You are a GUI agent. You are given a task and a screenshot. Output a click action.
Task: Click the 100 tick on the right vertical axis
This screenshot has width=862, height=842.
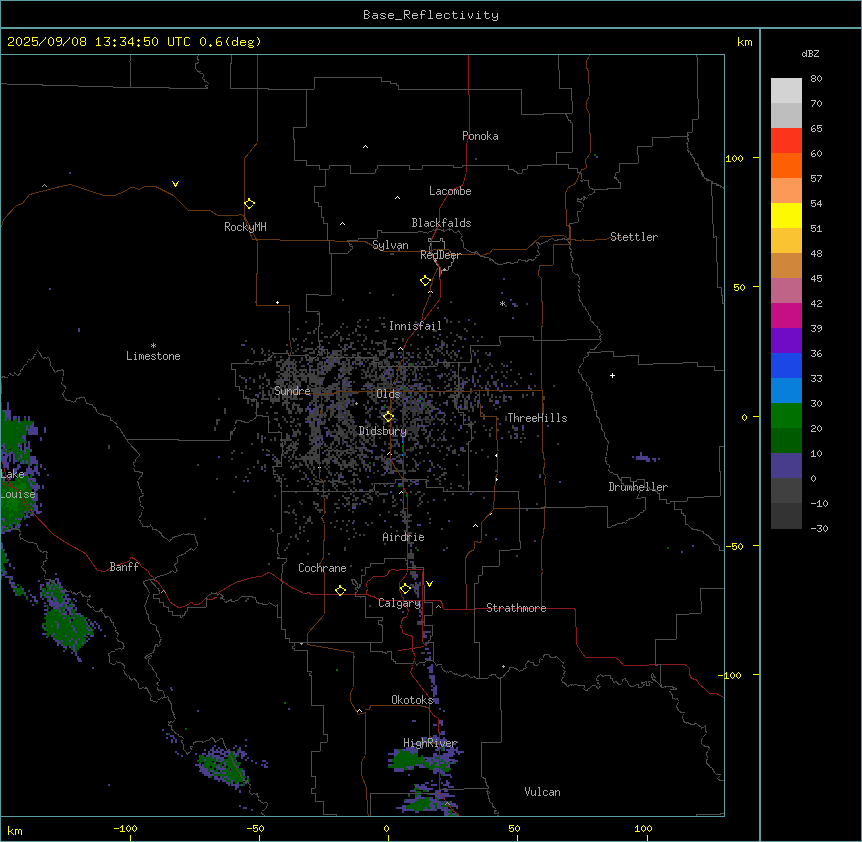734,158
